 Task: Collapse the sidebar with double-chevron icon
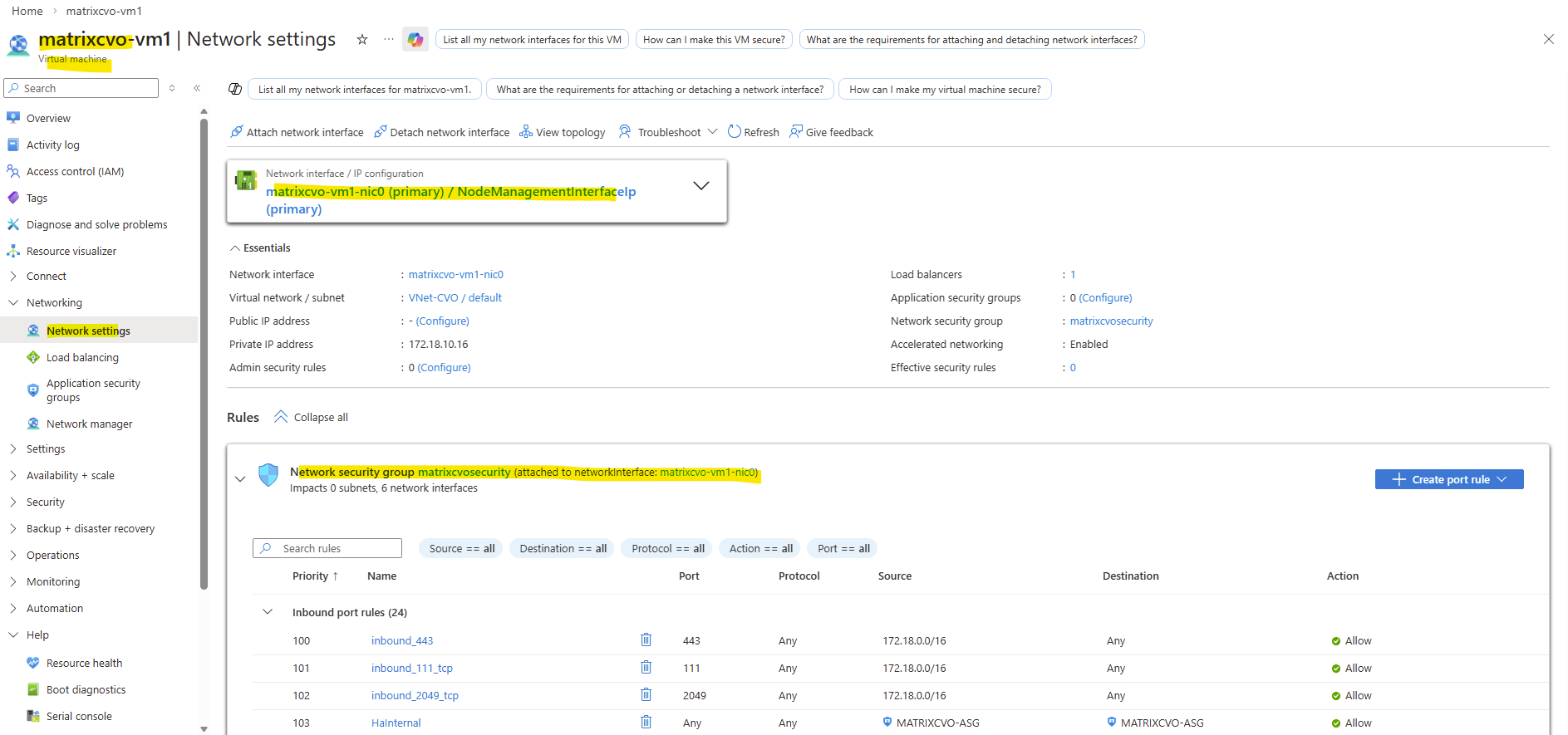click(x=197, y=88)
